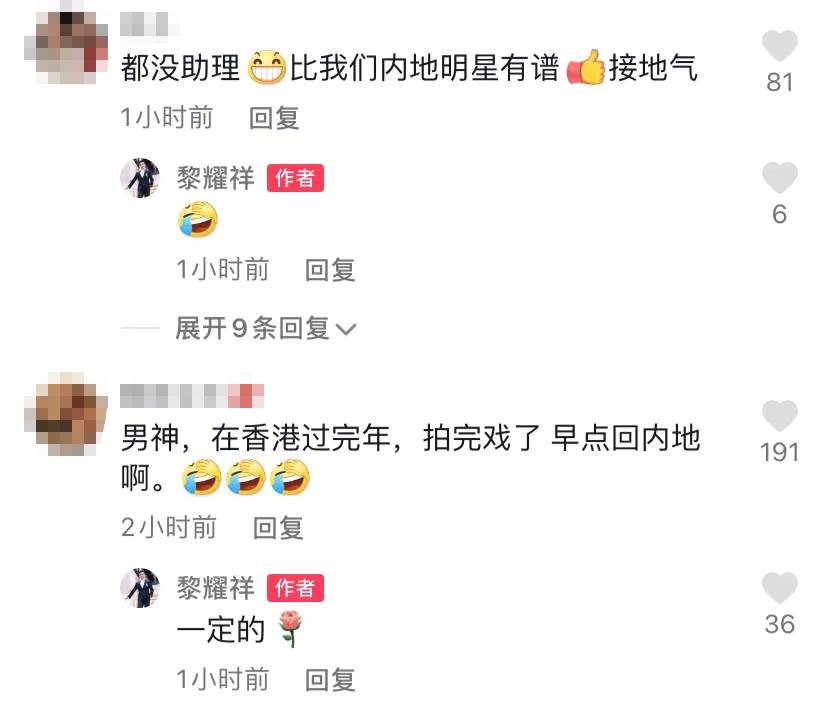Like 黎耀祥's laughing emoji reply
The width and height of the screenshot is (828, 710).
[779, 177]
